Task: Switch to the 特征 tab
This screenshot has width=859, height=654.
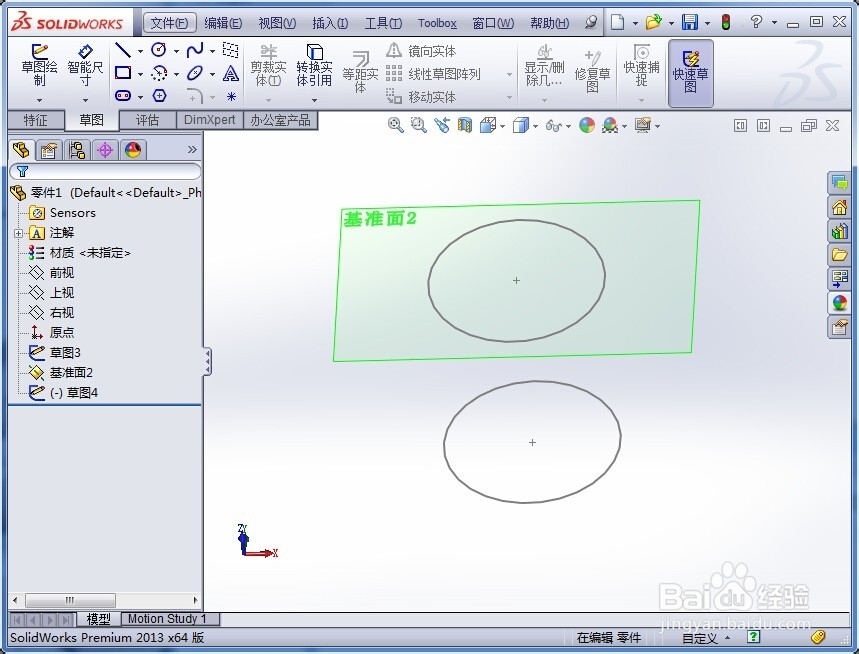Action: [36, 120]
